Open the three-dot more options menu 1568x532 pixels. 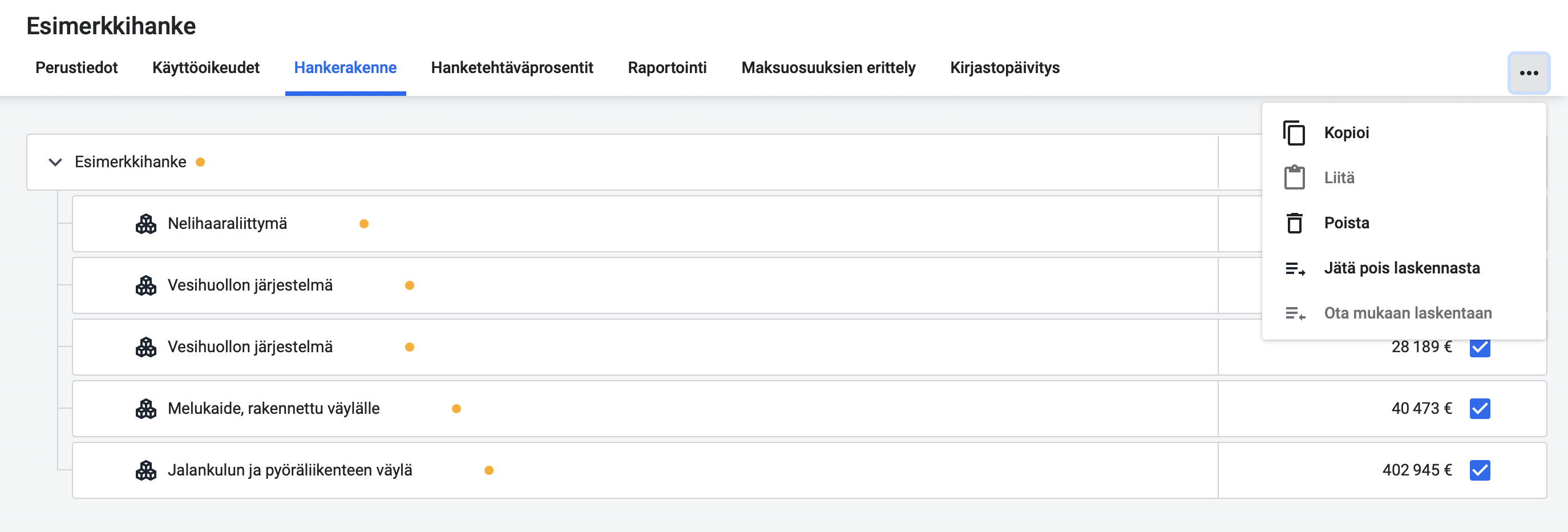1529,73
